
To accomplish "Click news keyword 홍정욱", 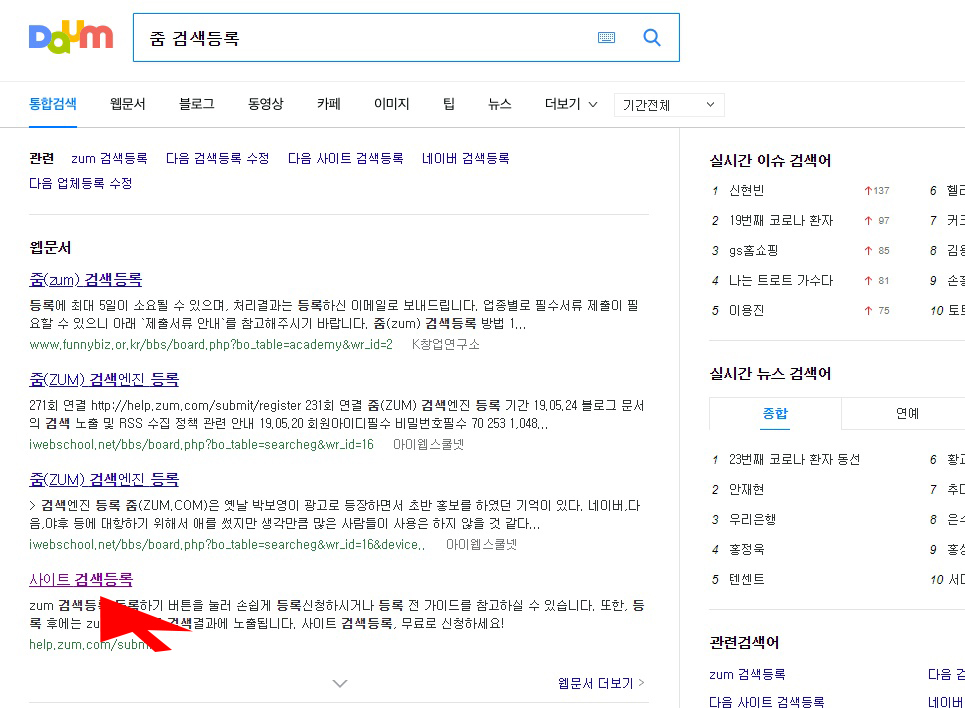I will (747, 549).
